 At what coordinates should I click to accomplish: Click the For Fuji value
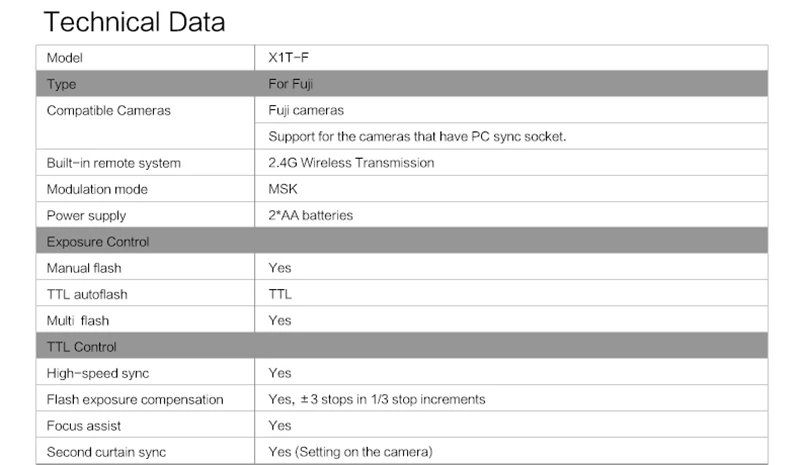click(291, 84)
